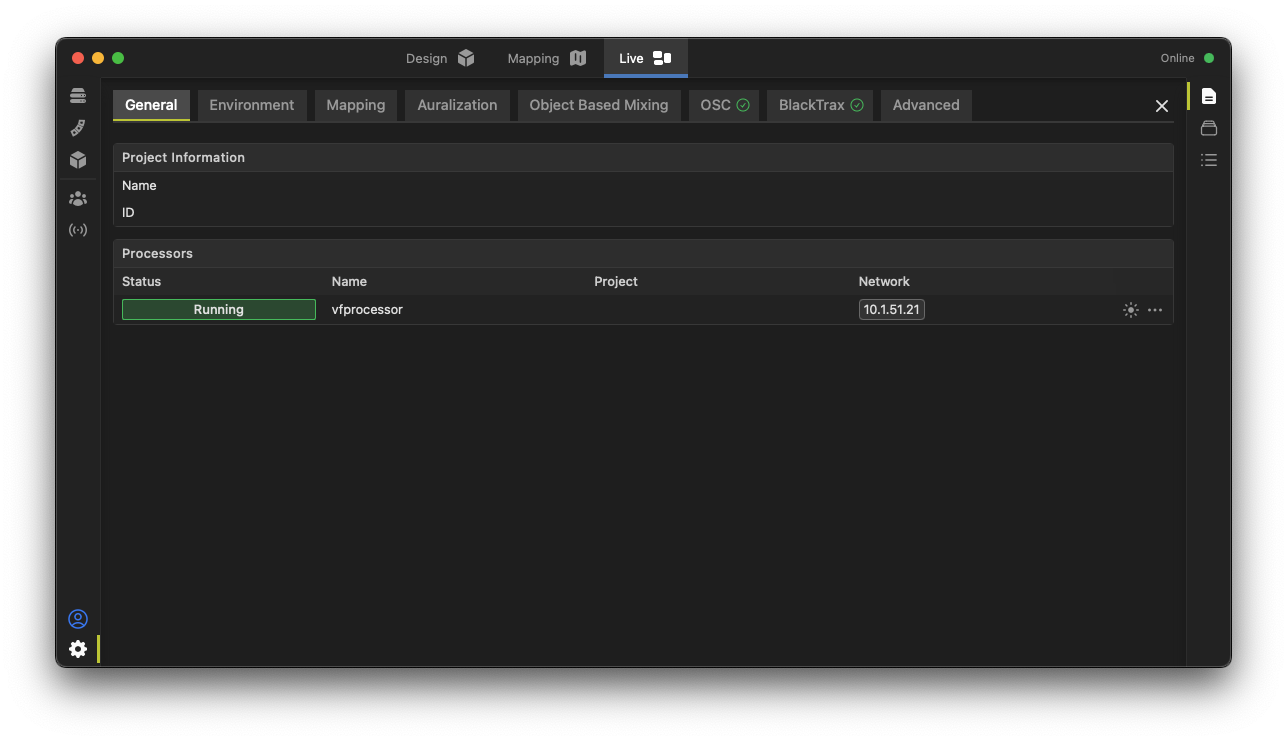Open the user account profile icon
Viewport: 1287px width, 741px height.
(x=78, y=619)
